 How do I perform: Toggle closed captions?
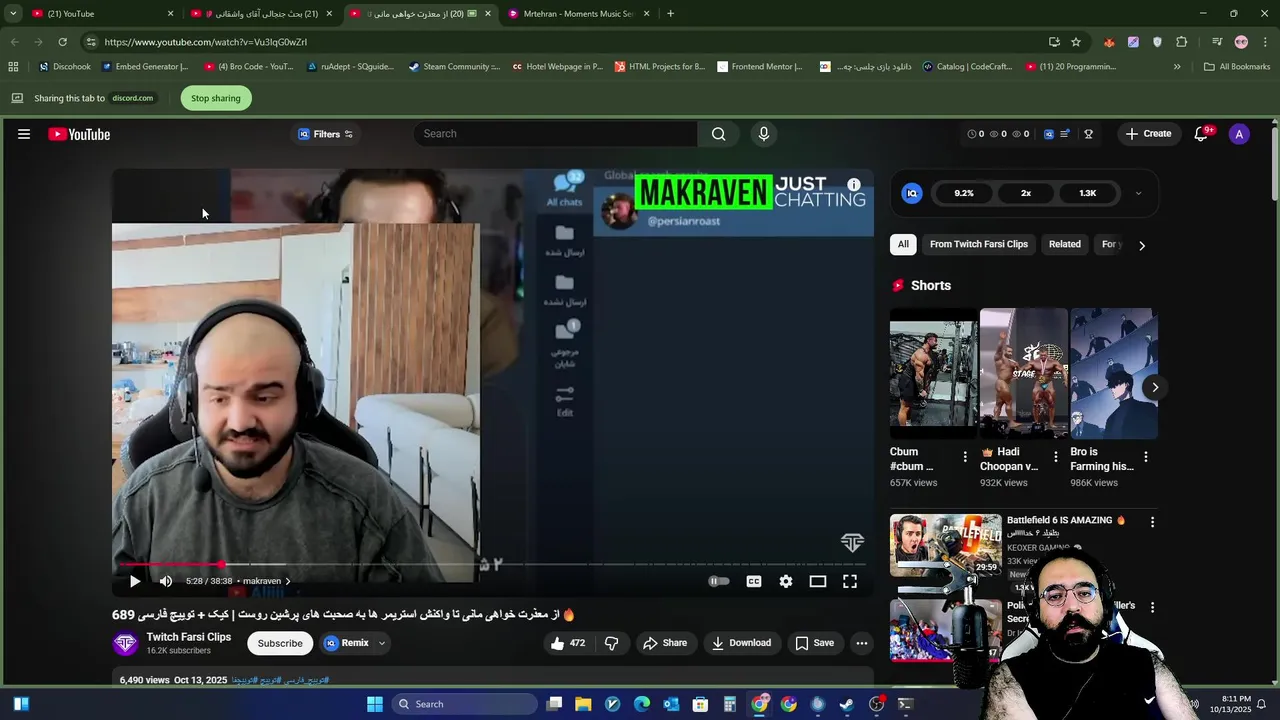[754, 581]
